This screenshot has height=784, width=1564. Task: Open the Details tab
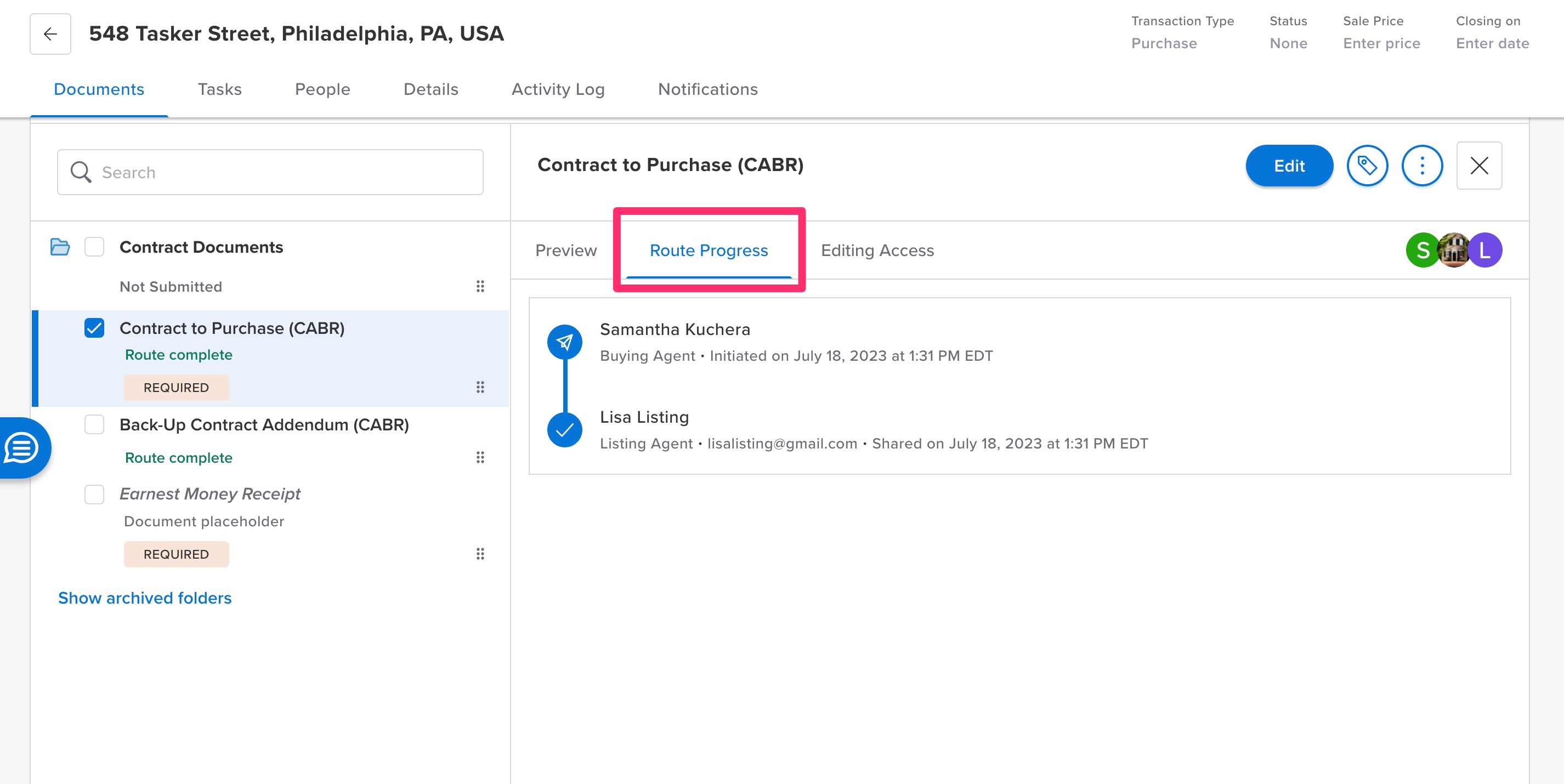431,89
